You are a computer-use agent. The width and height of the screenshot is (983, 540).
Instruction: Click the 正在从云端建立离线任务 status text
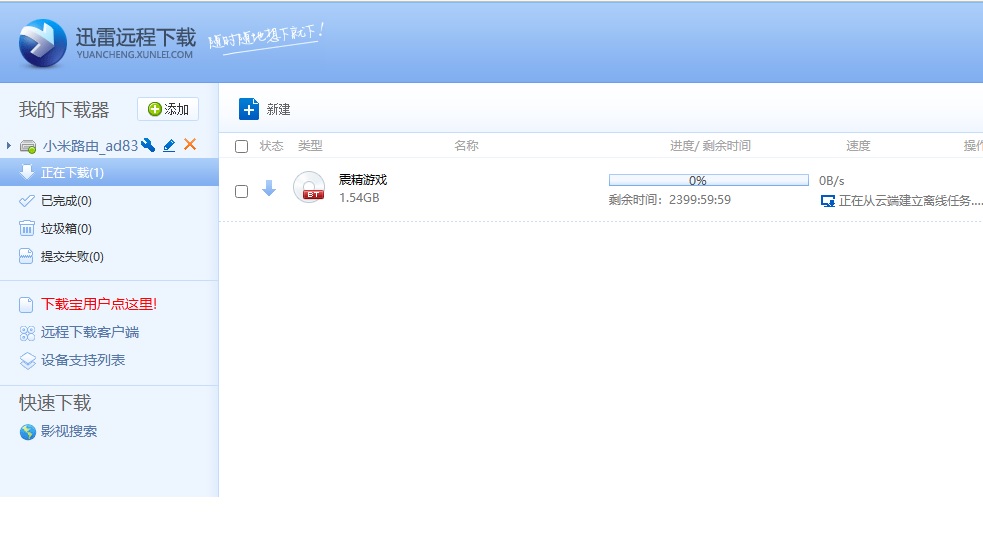(910, 201)
